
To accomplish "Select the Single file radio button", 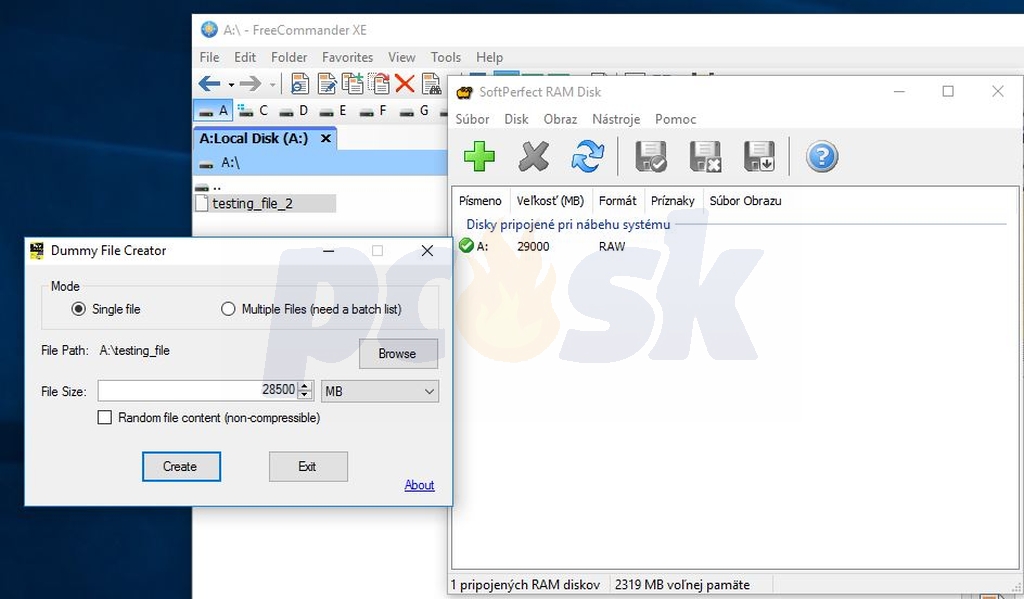I will [78, 309].
